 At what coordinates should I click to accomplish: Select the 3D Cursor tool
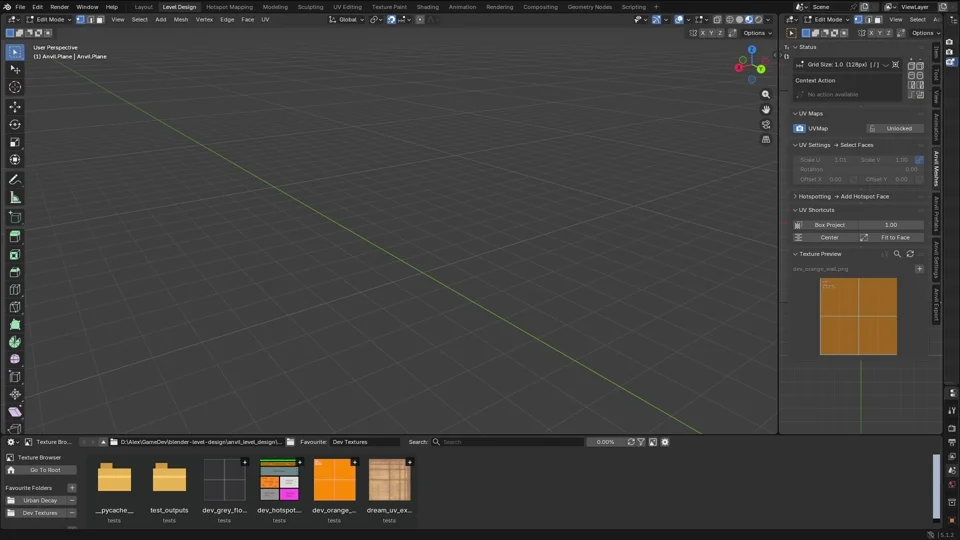(x=15, y=87)
